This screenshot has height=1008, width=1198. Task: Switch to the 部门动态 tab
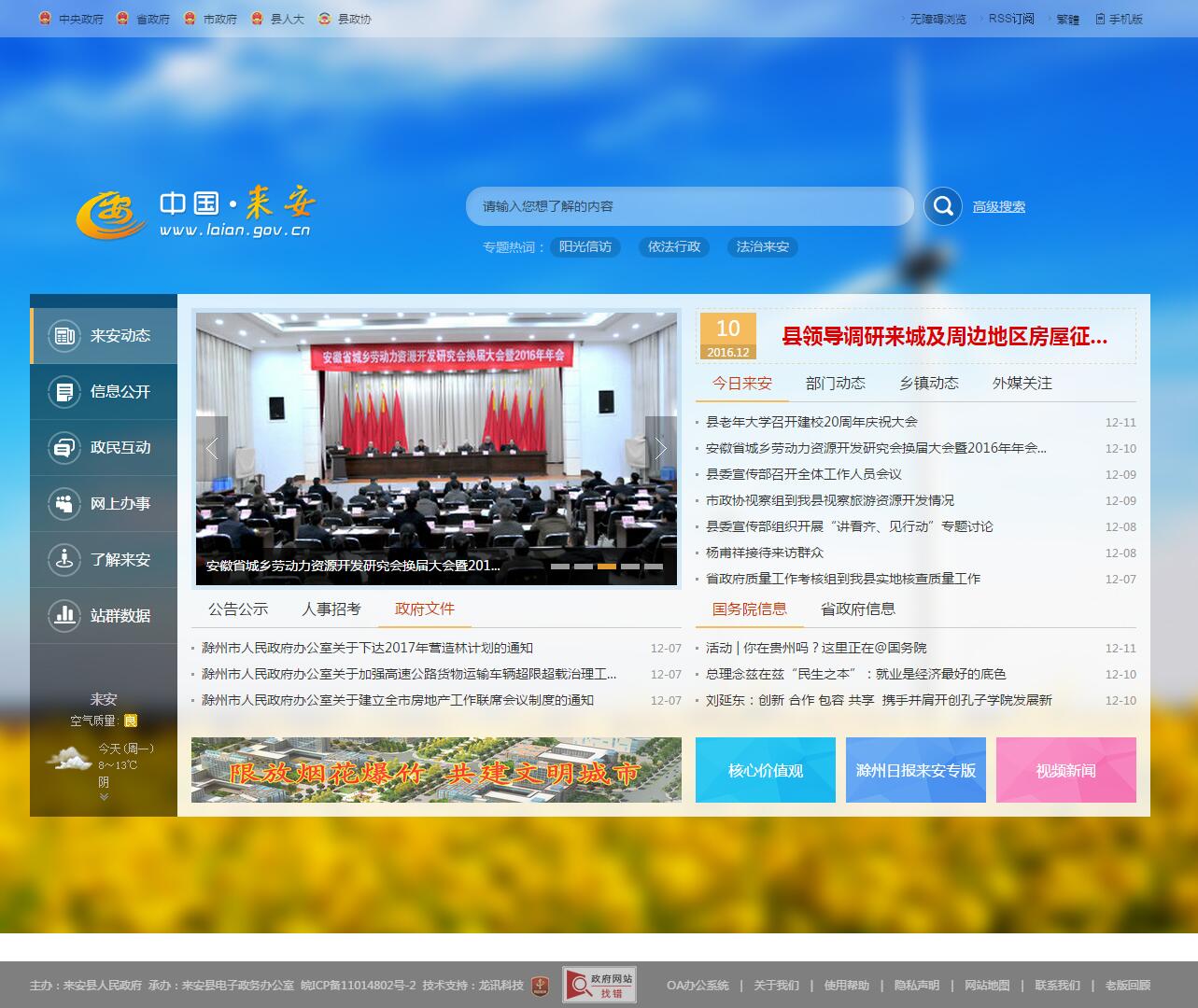tap(836, 384)
